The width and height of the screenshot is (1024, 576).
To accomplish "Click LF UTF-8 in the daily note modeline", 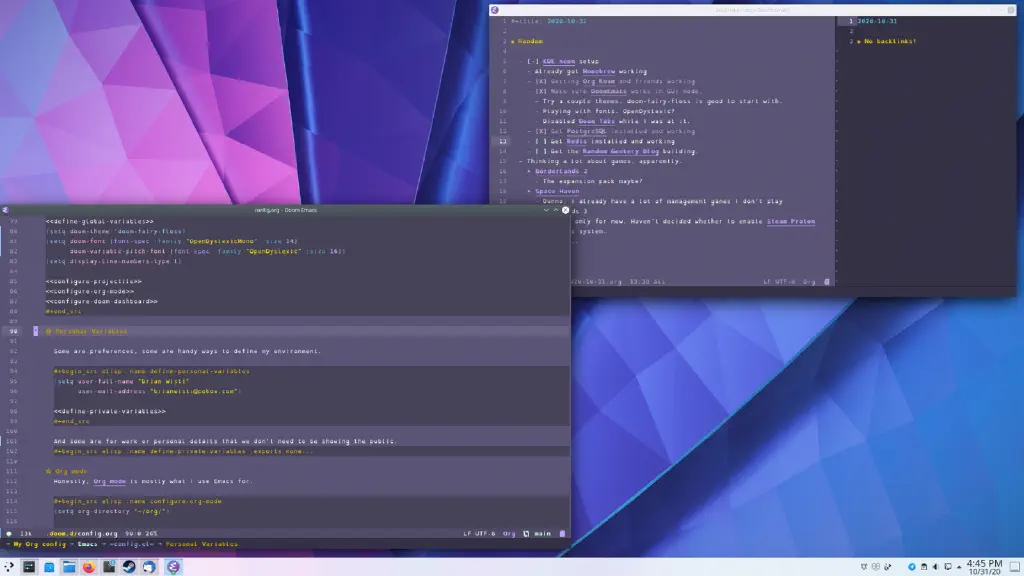I will (779, 281).
